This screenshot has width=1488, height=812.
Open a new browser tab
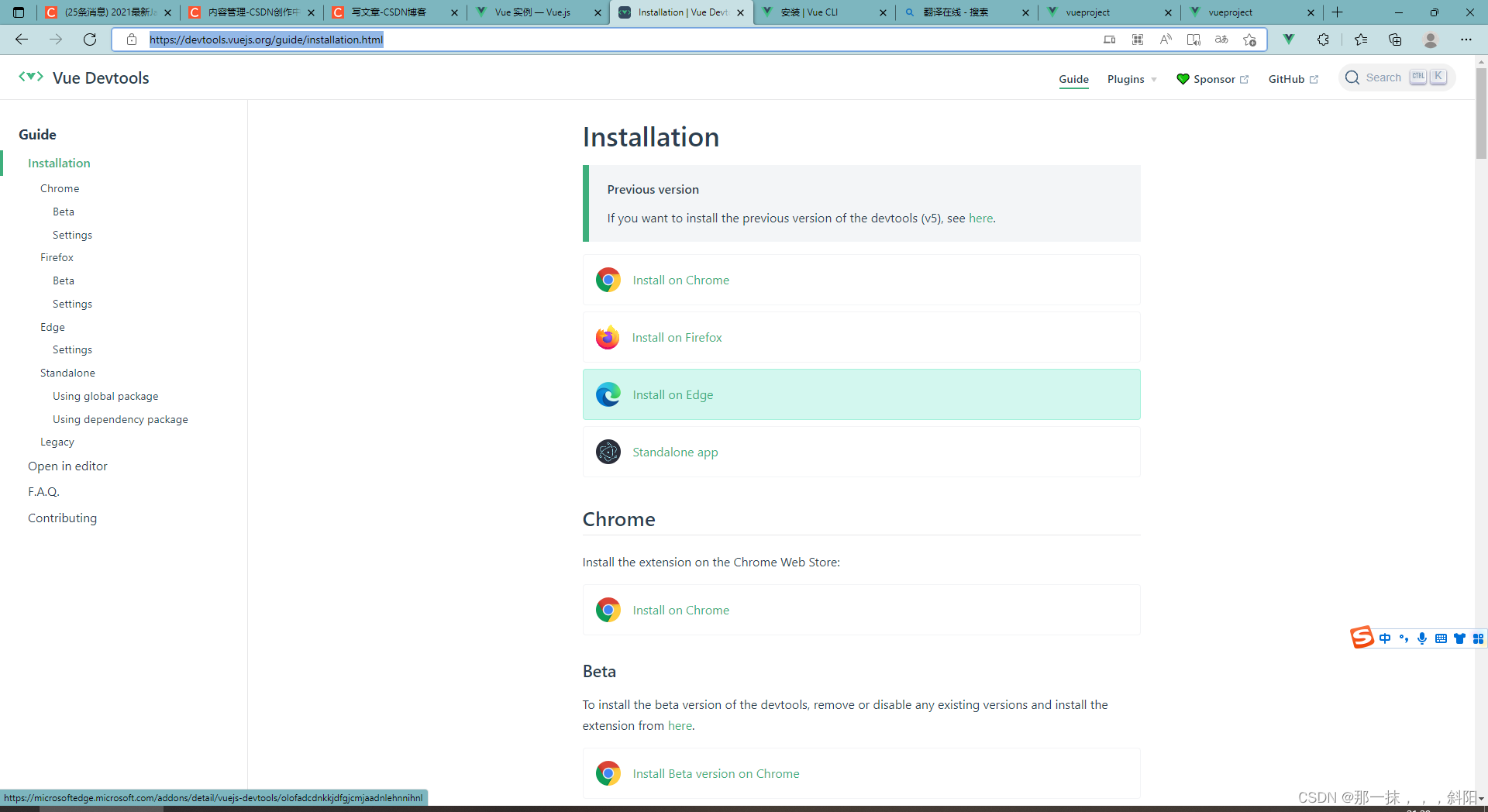pyautogui.click(x=1337, y=12)
